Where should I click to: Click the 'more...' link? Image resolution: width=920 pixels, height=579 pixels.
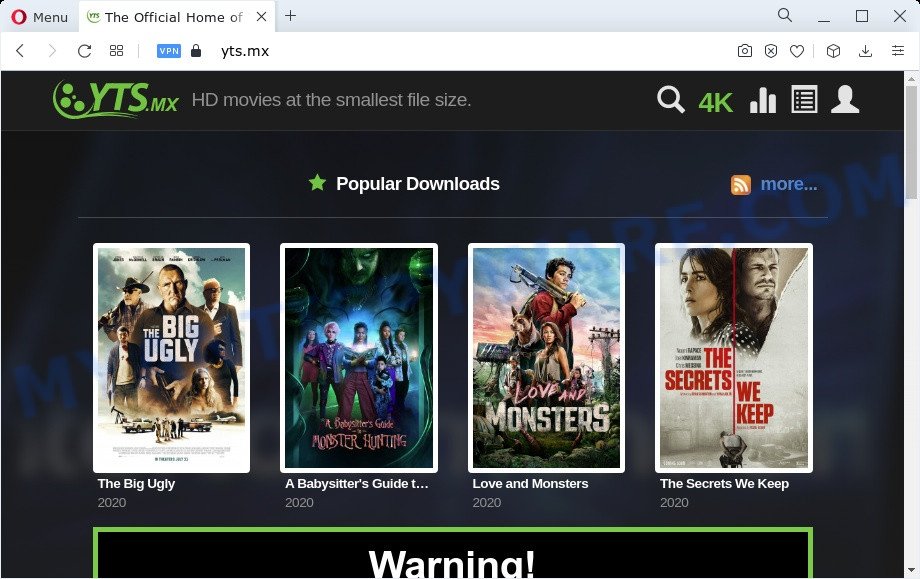[789, 184]
